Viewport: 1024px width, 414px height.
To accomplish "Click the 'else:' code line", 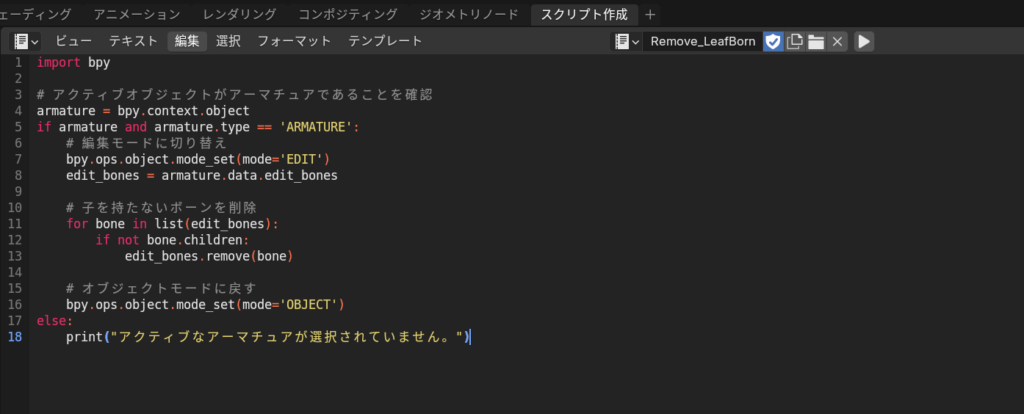I will pos(55,321).
